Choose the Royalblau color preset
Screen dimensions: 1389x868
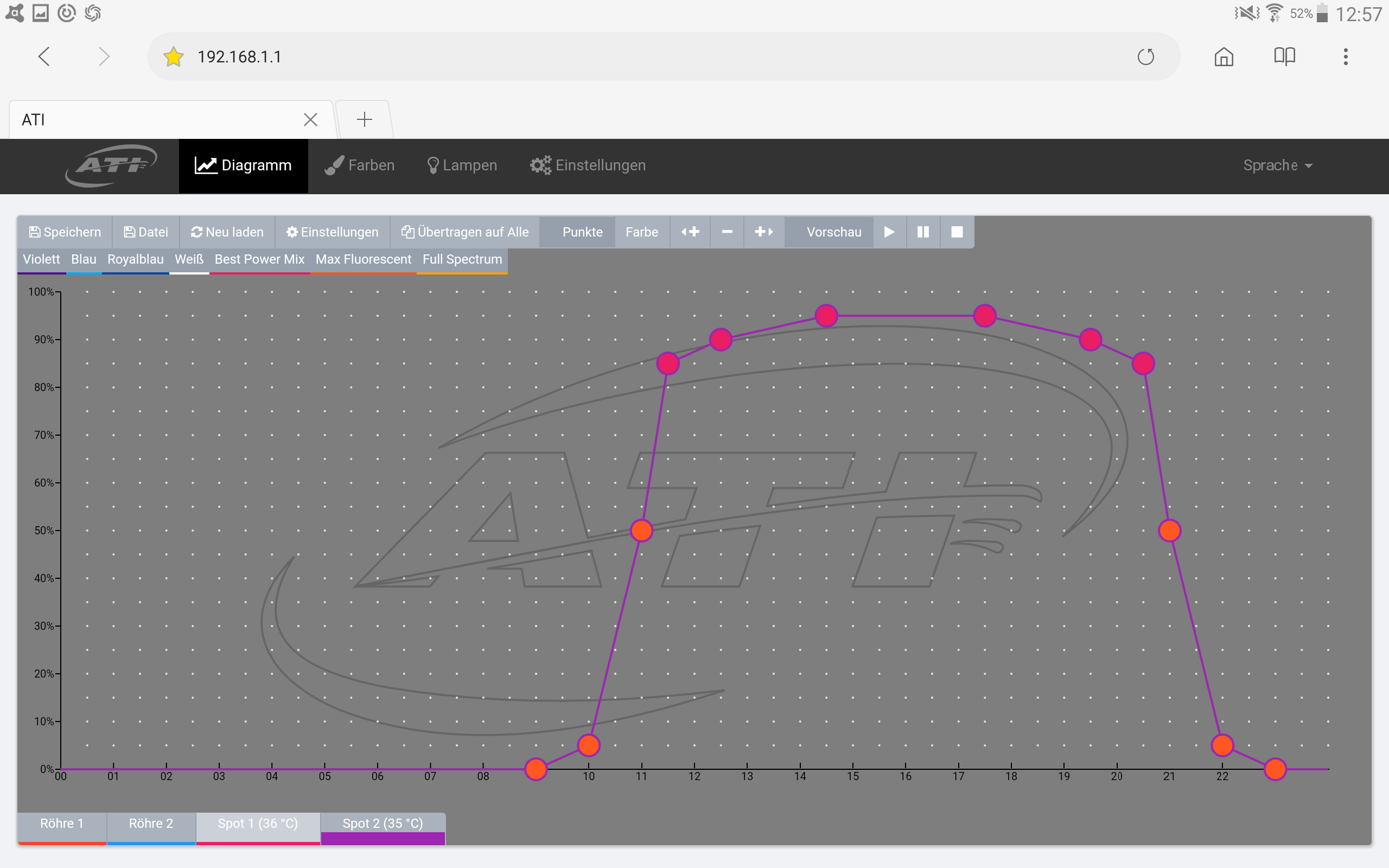click(x=136, y=259)
